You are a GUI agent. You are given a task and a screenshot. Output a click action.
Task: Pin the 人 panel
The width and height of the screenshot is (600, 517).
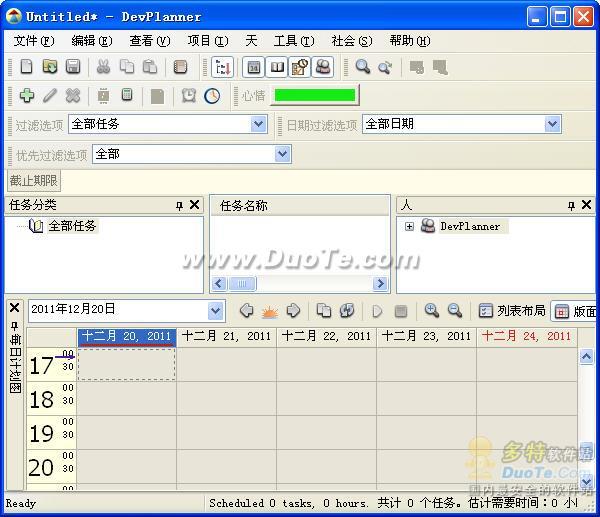[571, 206]
